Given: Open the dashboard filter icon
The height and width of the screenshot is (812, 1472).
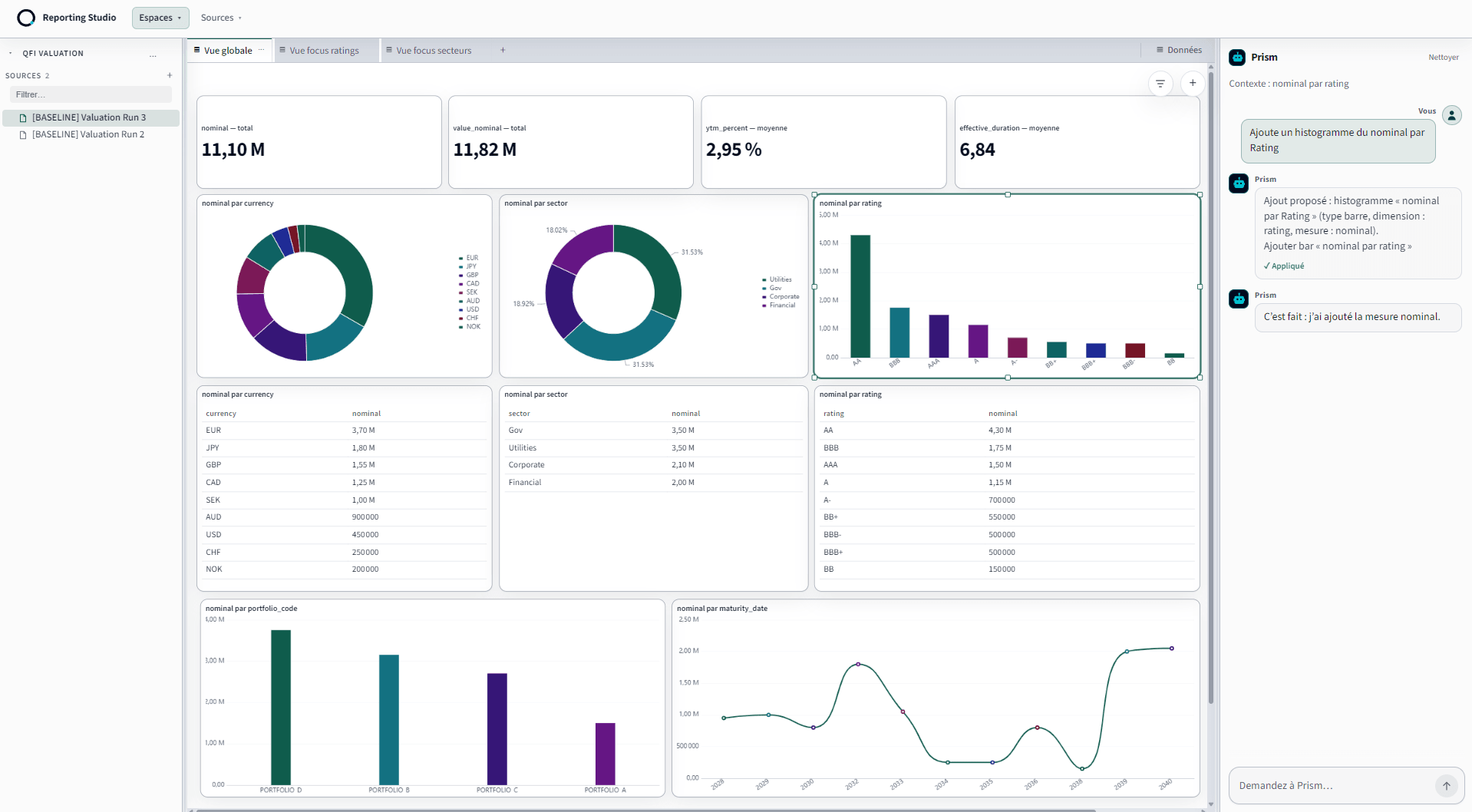Looking at the screenshot, I should (1160, 83).
